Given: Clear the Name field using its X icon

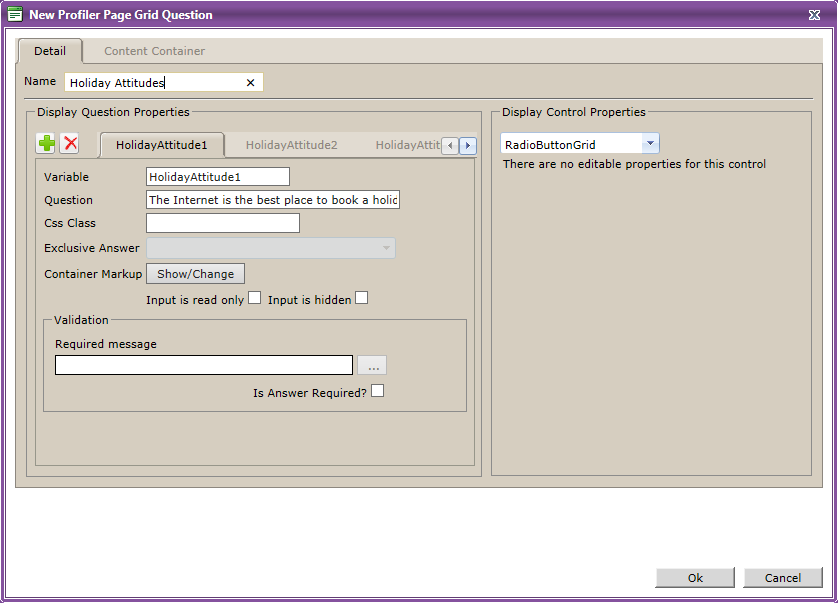Looking at the screenshot, I should pyautogui.click(x=250, y=82).
